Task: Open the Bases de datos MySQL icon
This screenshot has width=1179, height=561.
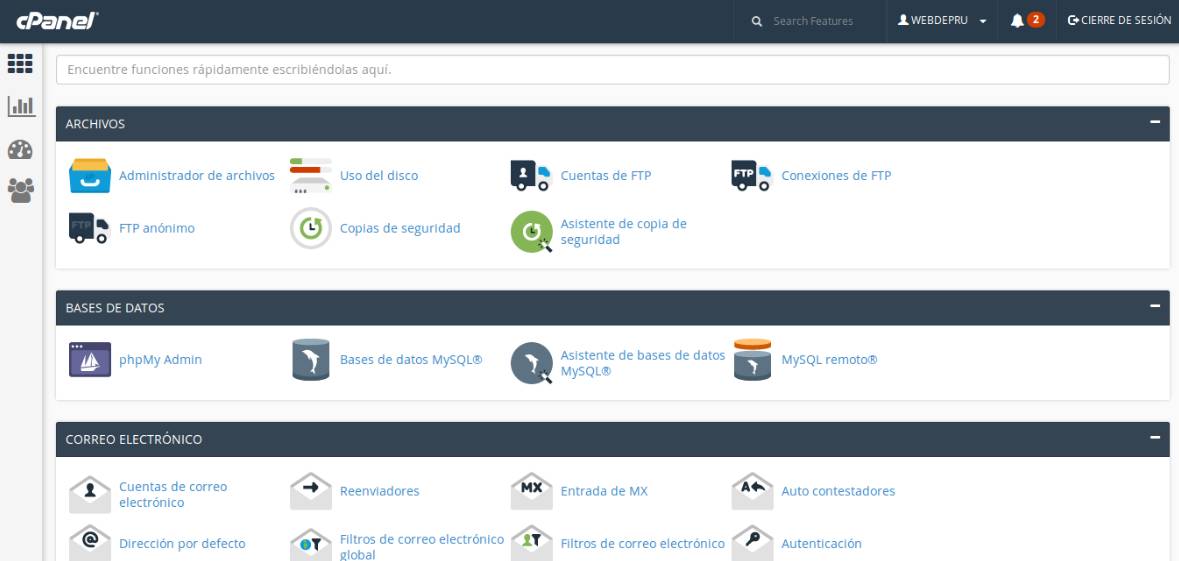Action: pyautogui.click(x=309, y=360)
